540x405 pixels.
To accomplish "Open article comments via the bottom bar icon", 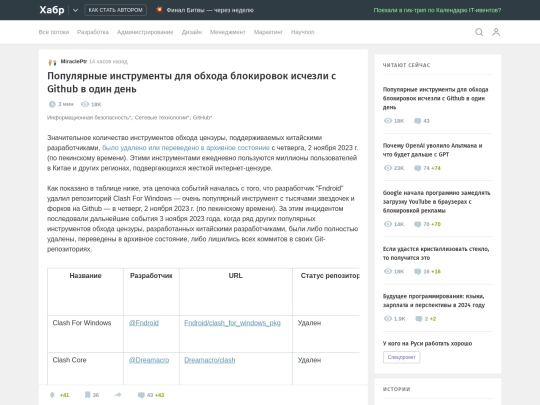I will pos(141,395).
